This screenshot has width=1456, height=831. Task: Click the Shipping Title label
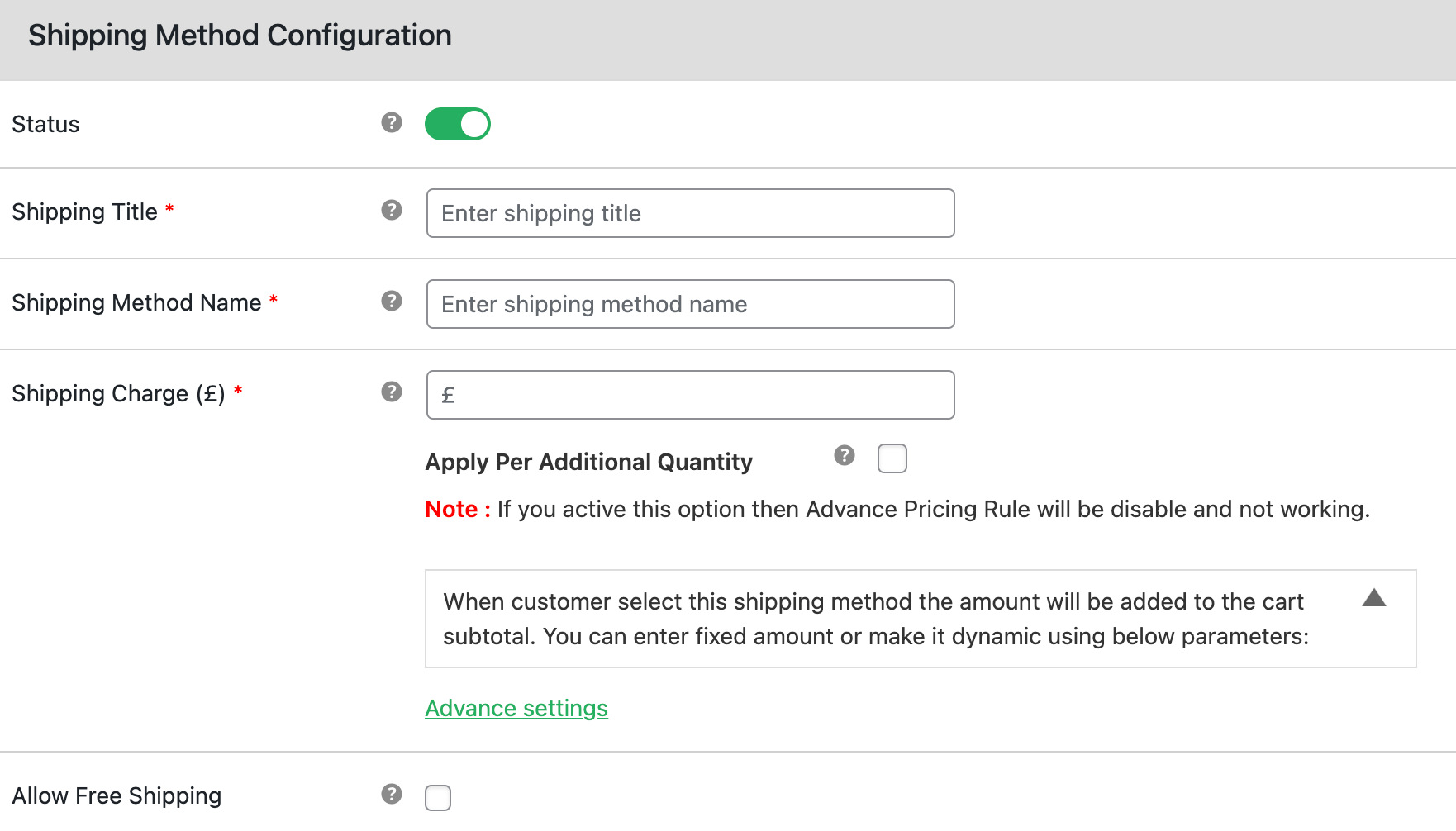84,212
